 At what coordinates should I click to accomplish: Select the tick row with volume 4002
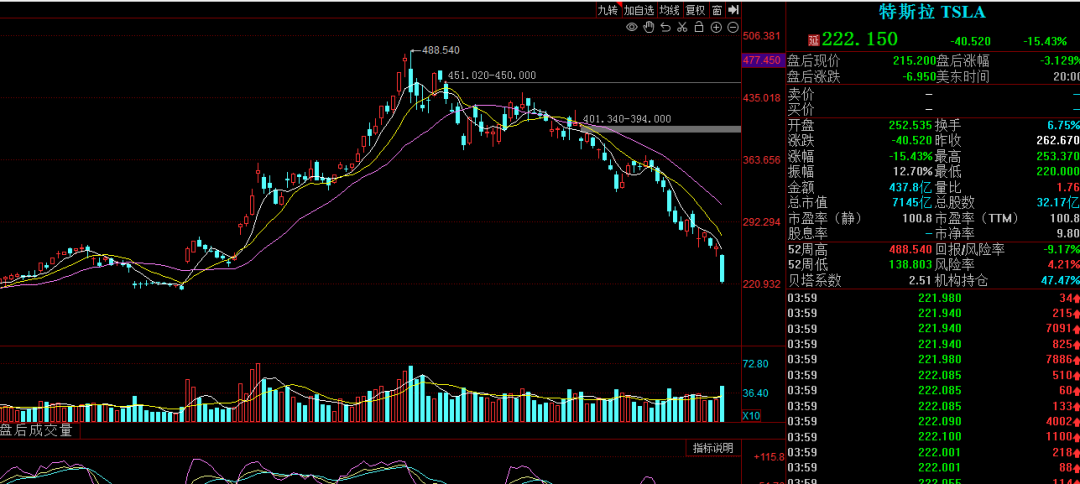click(933, 421)
